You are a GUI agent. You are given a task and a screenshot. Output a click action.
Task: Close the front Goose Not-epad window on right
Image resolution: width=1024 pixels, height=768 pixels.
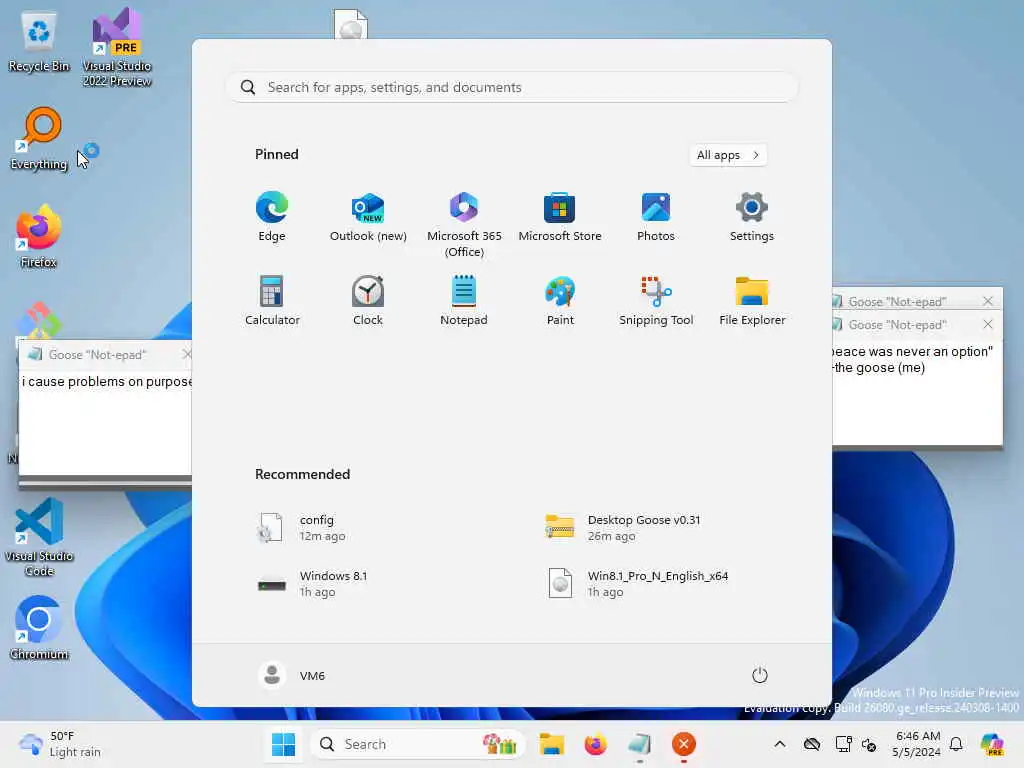987,324
